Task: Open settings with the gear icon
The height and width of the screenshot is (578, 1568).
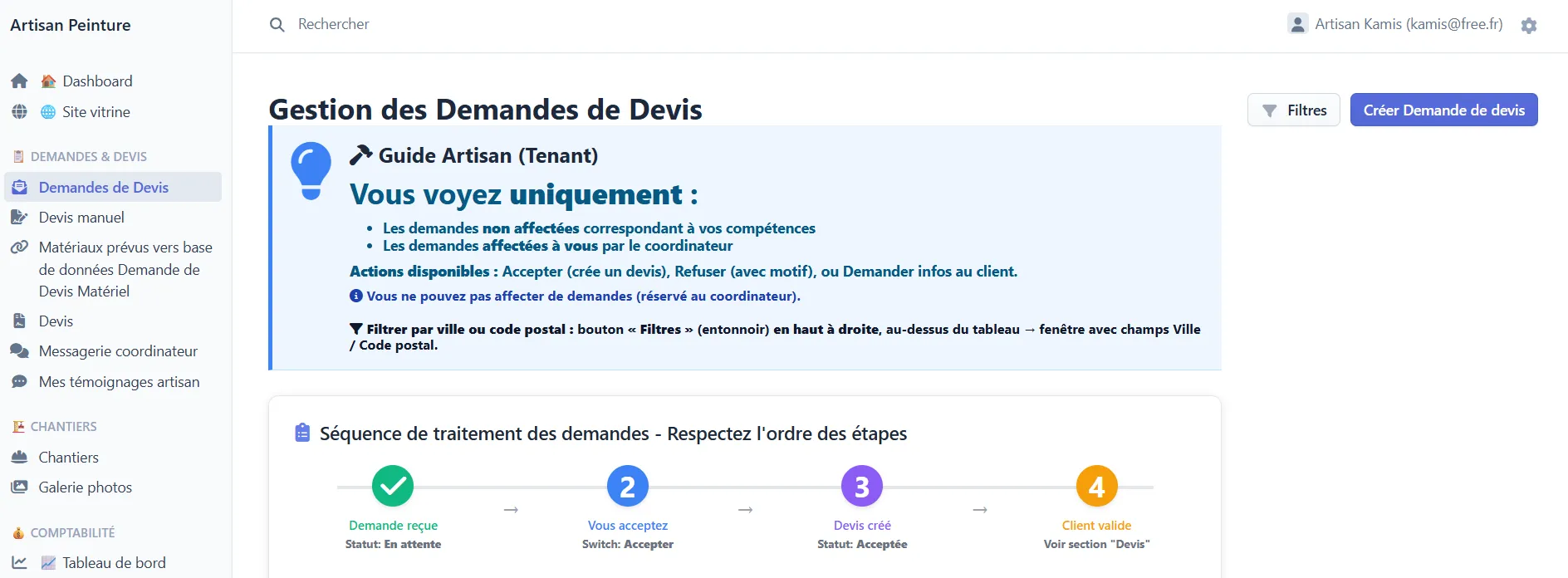Action: click(1529, 26)
